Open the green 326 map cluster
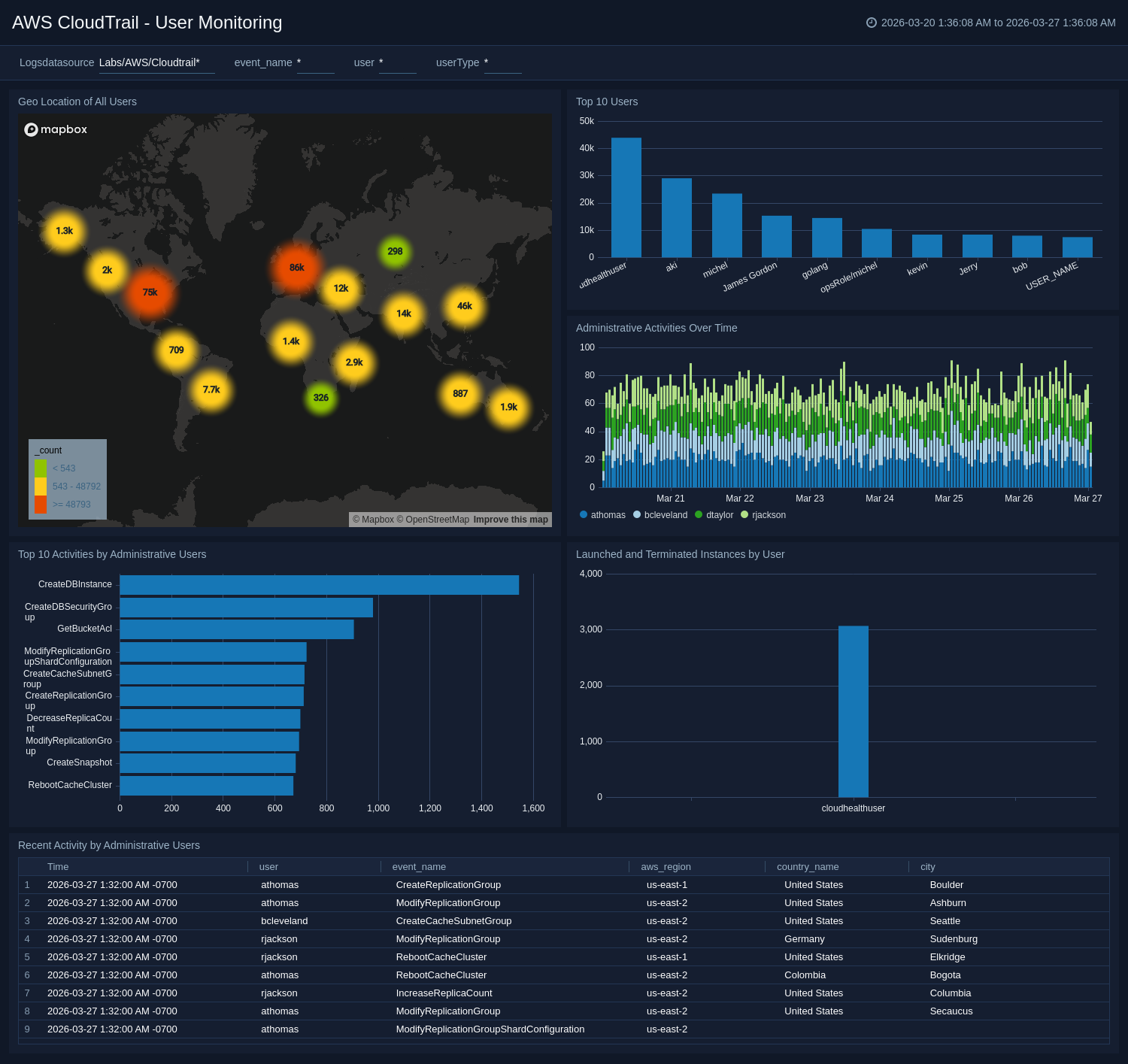 pyautogui.click(x=321, y=398)
